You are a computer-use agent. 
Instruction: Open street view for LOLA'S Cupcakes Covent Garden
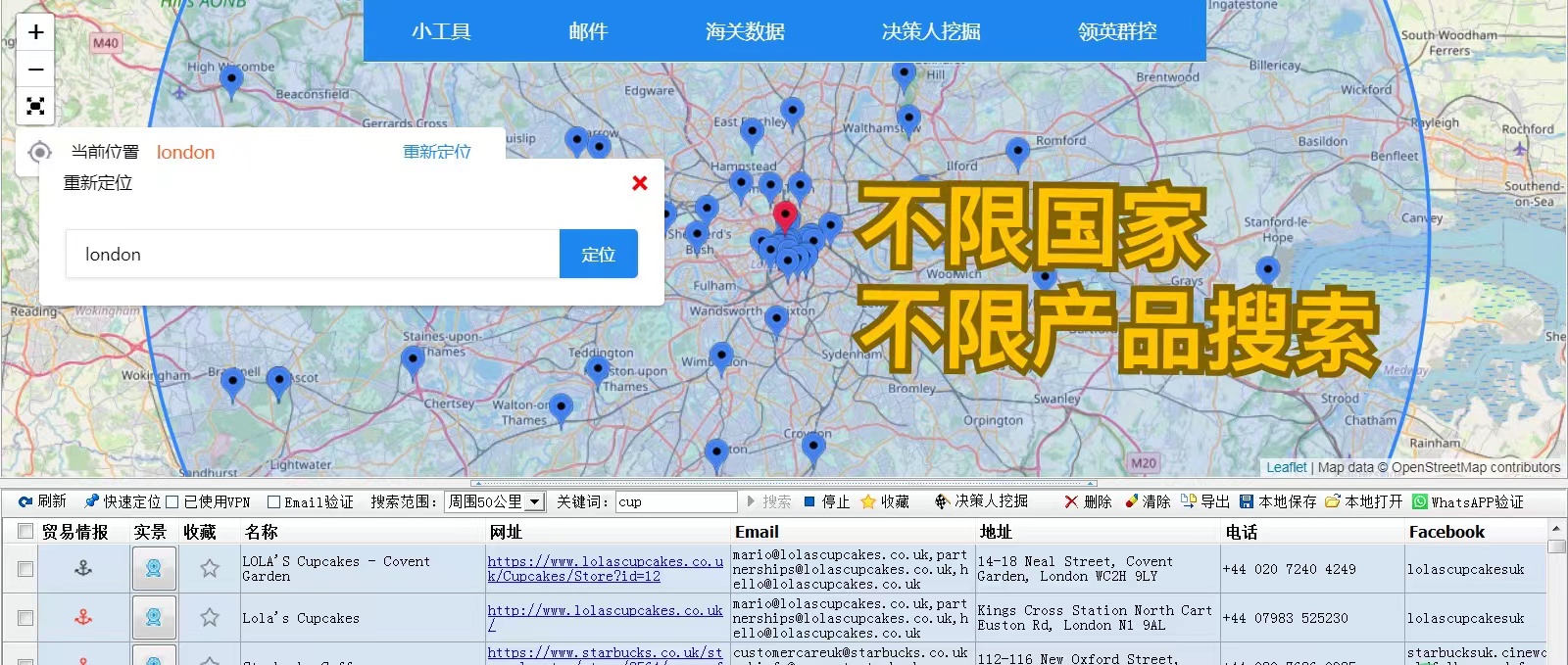click(x=154, y=568)
